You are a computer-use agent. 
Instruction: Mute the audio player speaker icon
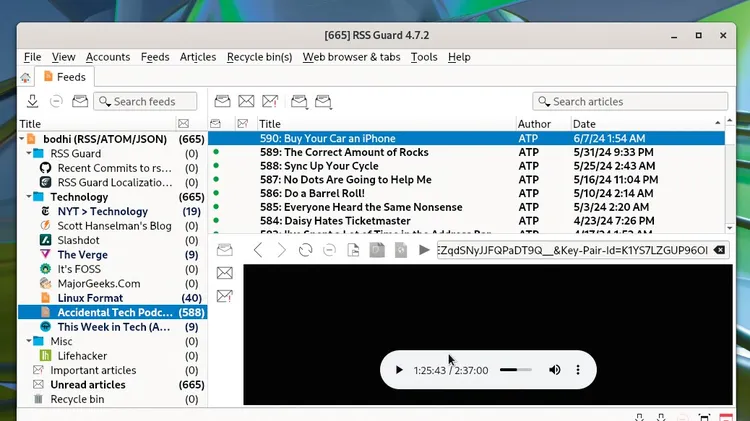(554, 370)
